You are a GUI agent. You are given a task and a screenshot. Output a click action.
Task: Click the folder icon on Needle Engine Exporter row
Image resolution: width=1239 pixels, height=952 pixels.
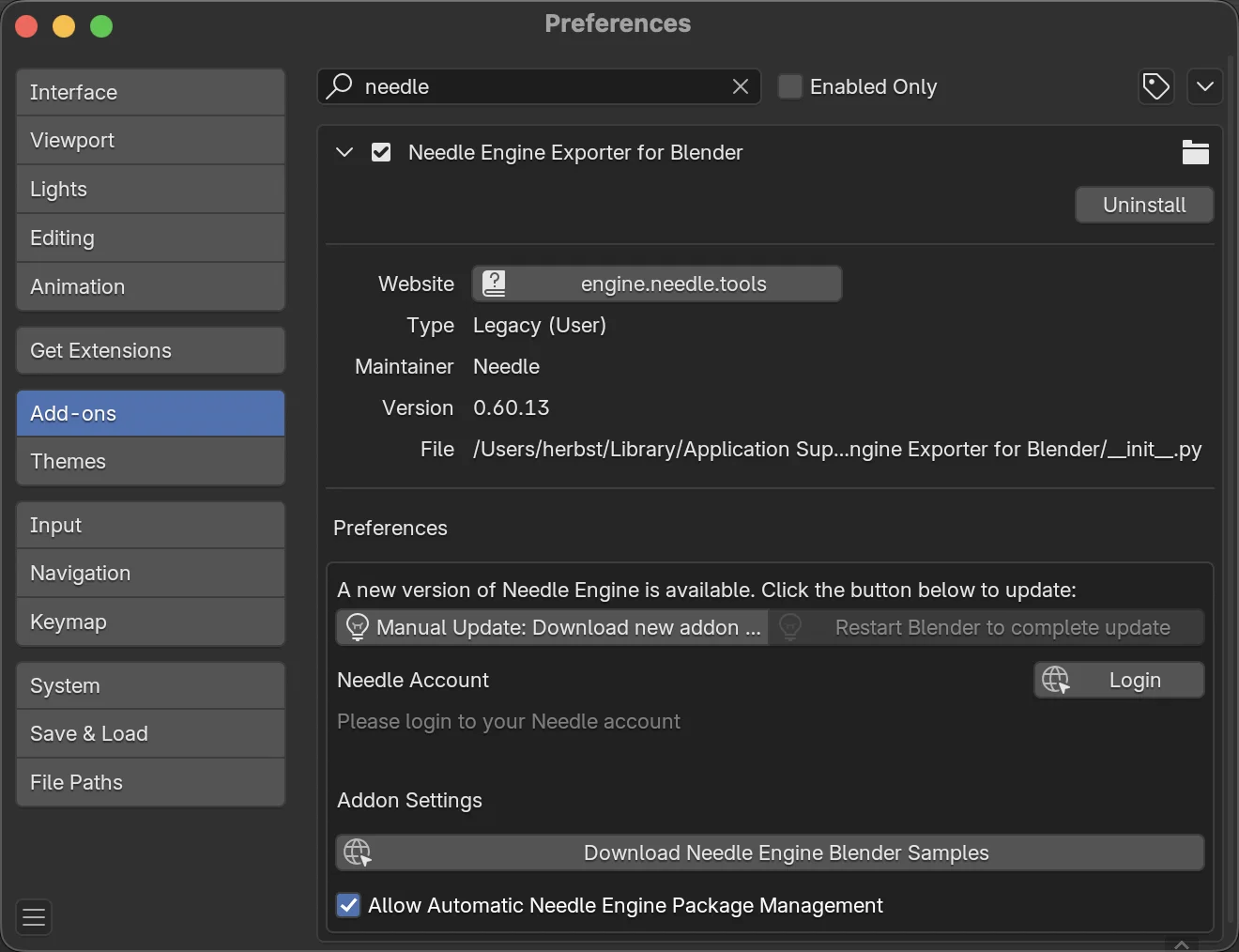click(1195, 152)
